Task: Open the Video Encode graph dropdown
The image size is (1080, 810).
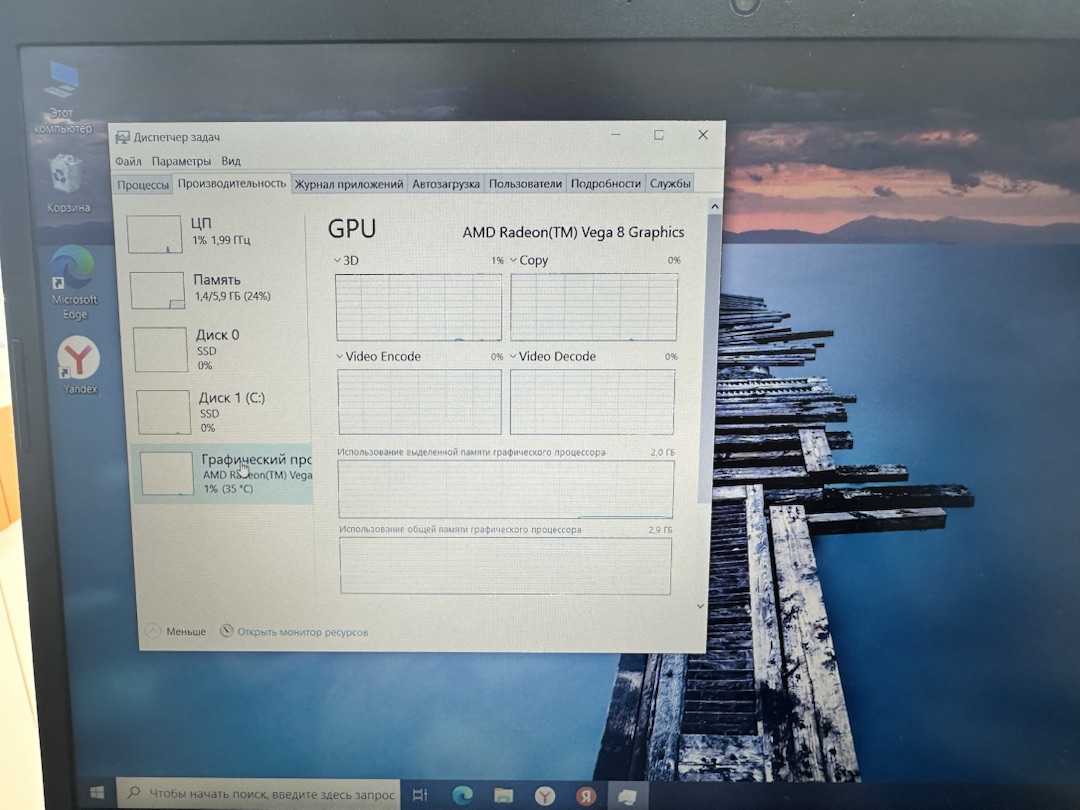Action: pos(378,356)
